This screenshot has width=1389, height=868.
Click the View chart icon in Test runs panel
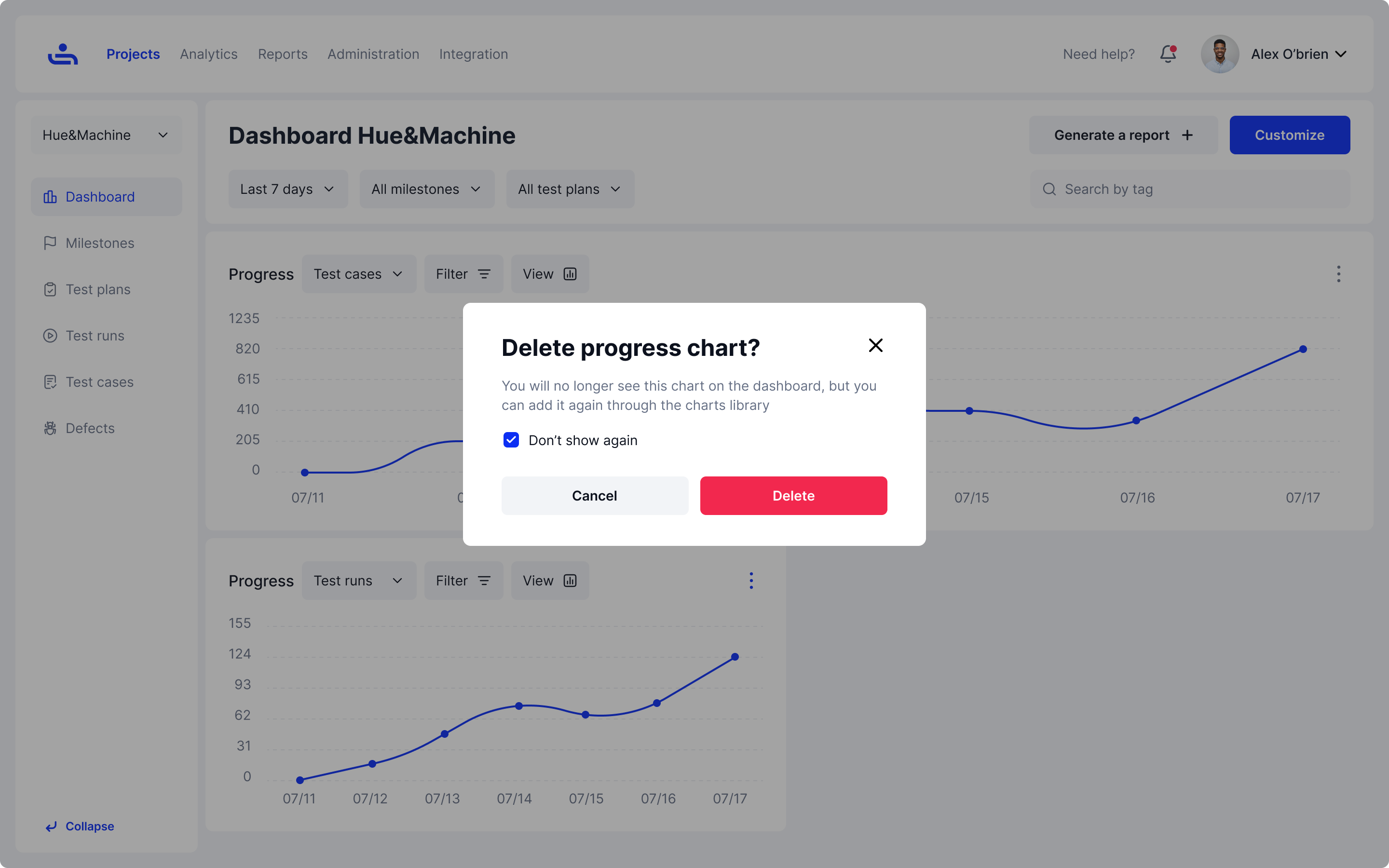tap(570, 581)
